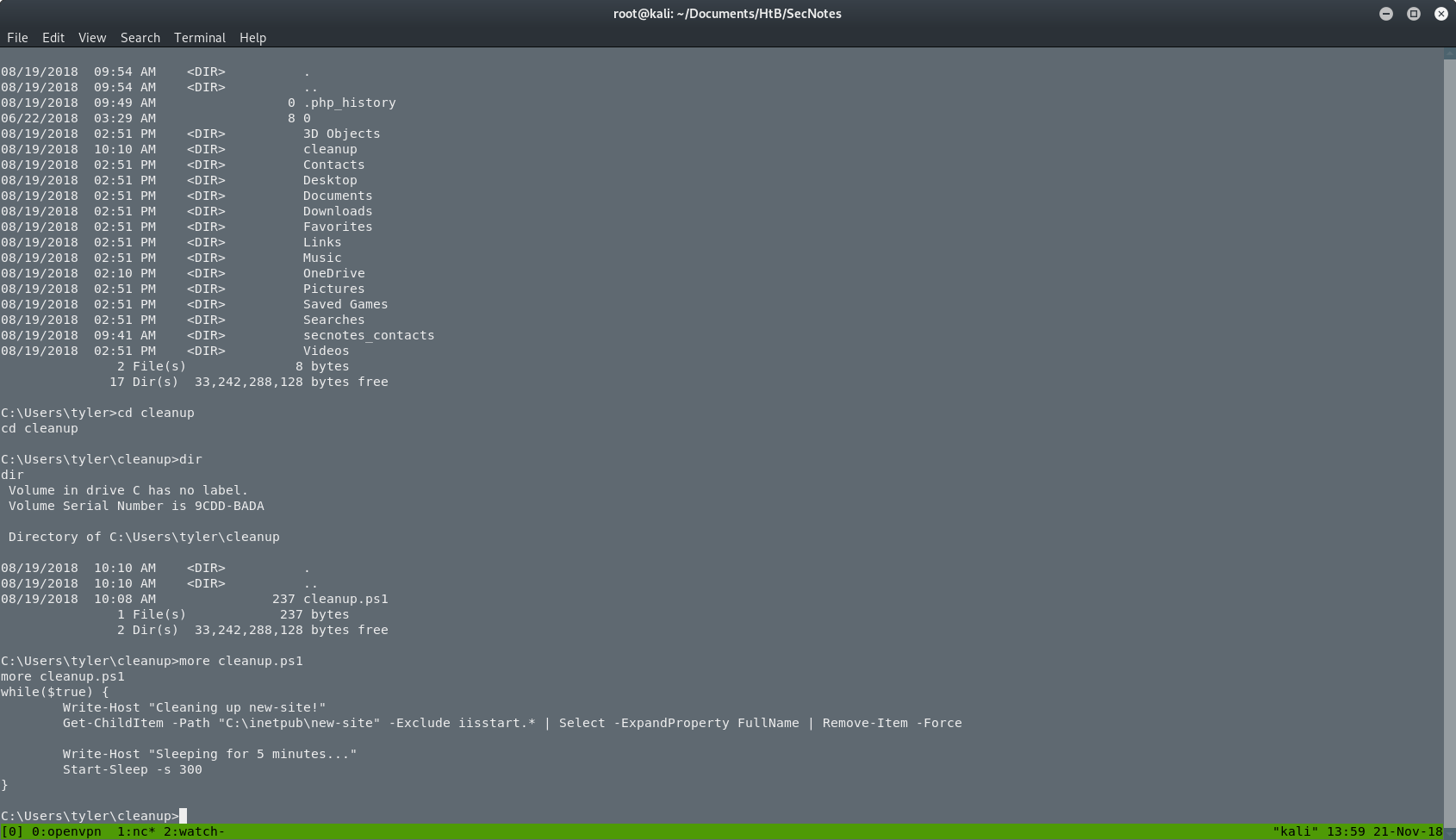Open the Edit menu
1456x840 pixels.
pyautogui.click(x=53, y=37)
